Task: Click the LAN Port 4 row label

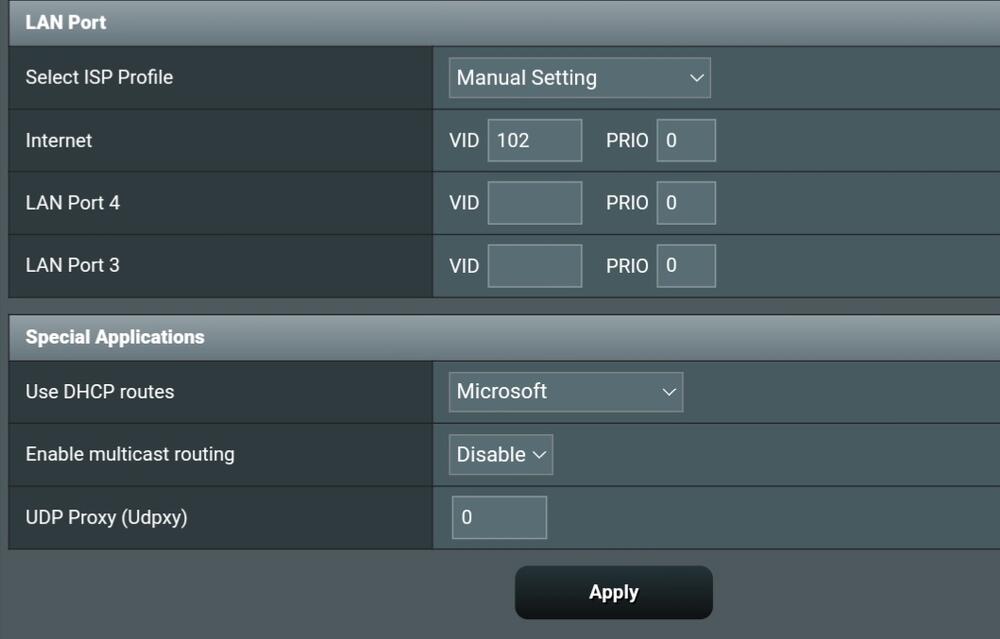Action: pos(73,203)
